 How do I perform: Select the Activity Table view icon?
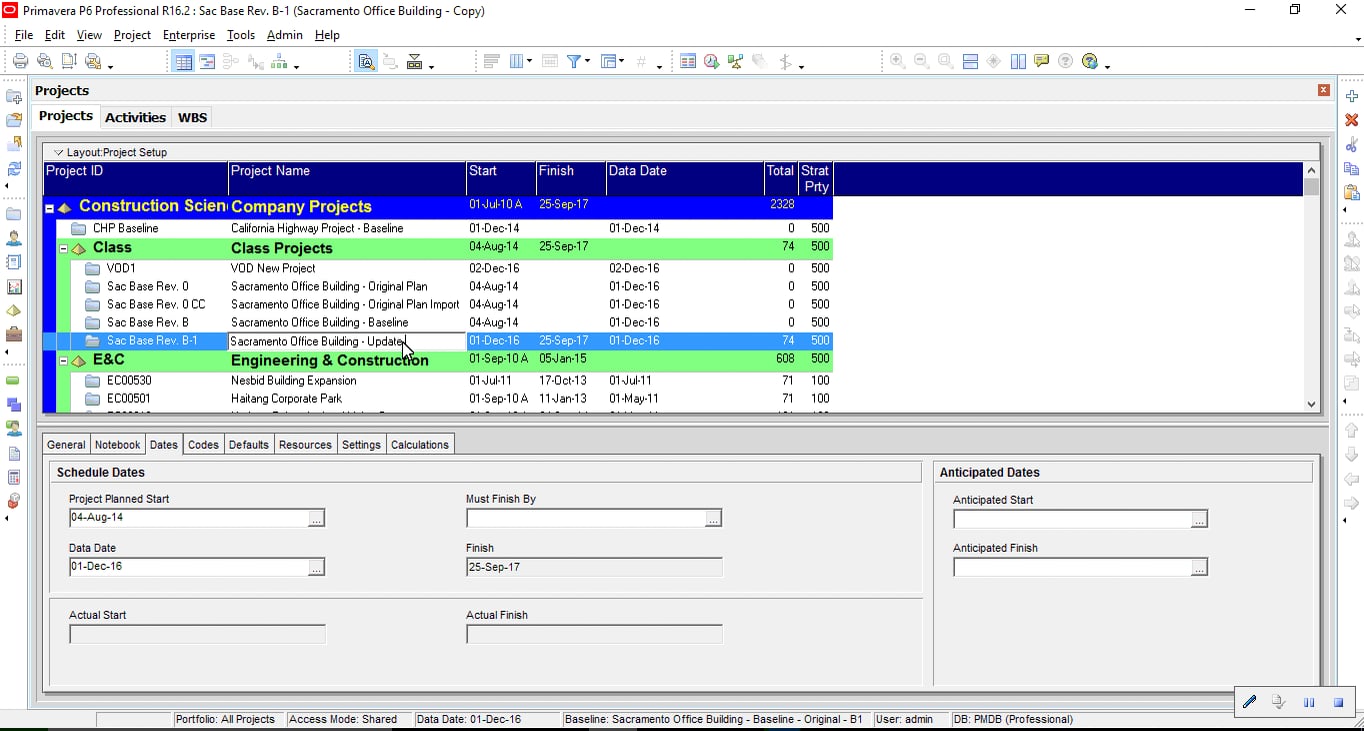(183, 62)
